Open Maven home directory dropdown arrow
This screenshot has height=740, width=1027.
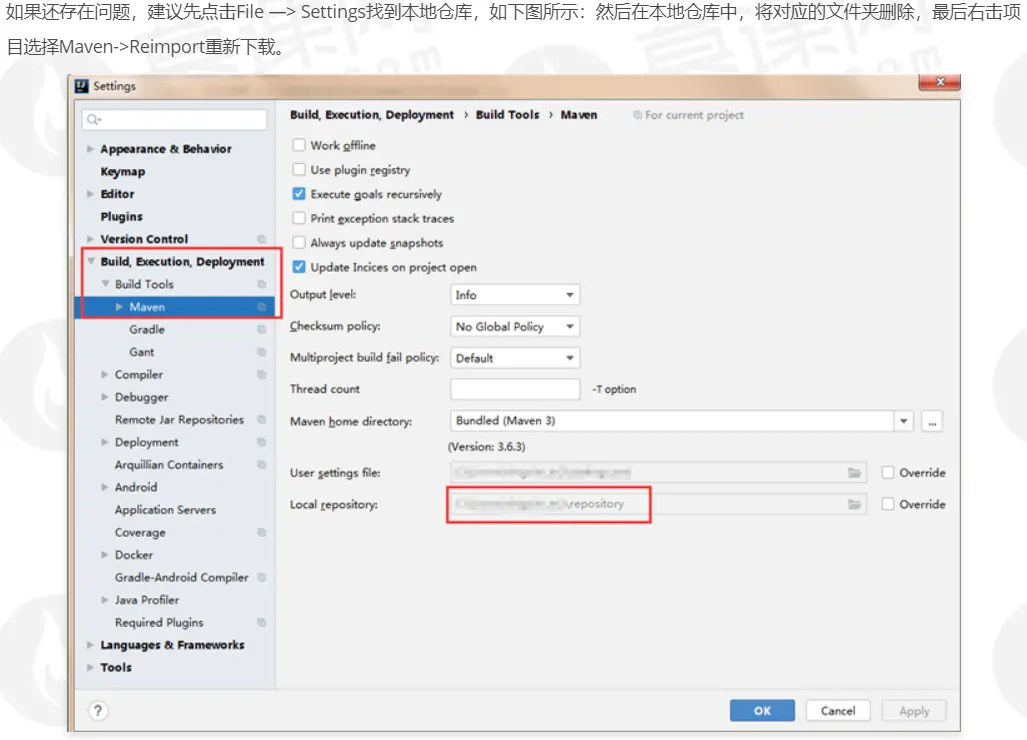point(904,421)
